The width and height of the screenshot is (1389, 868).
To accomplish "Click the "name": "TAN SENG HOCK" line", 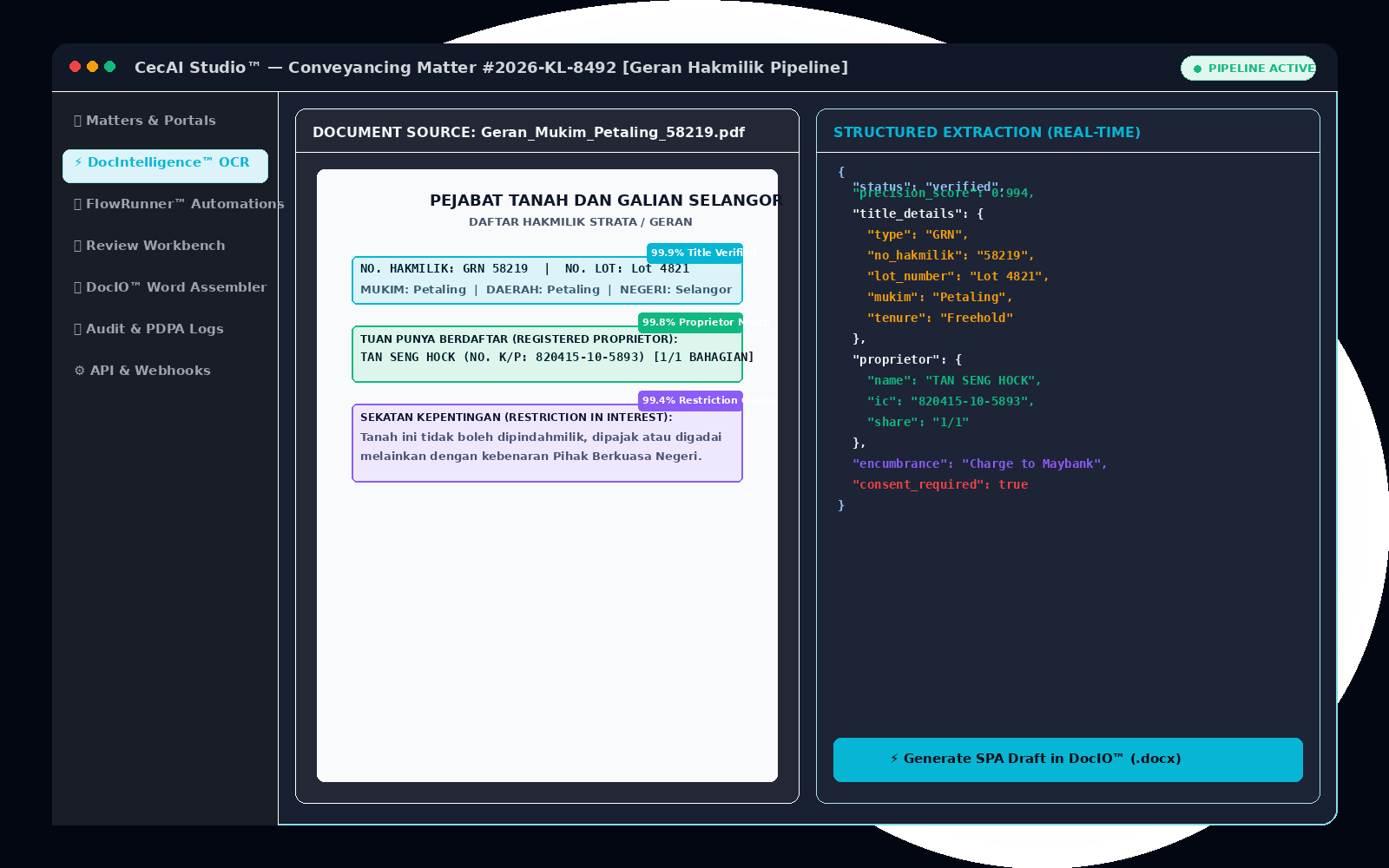I will point(954,380).
